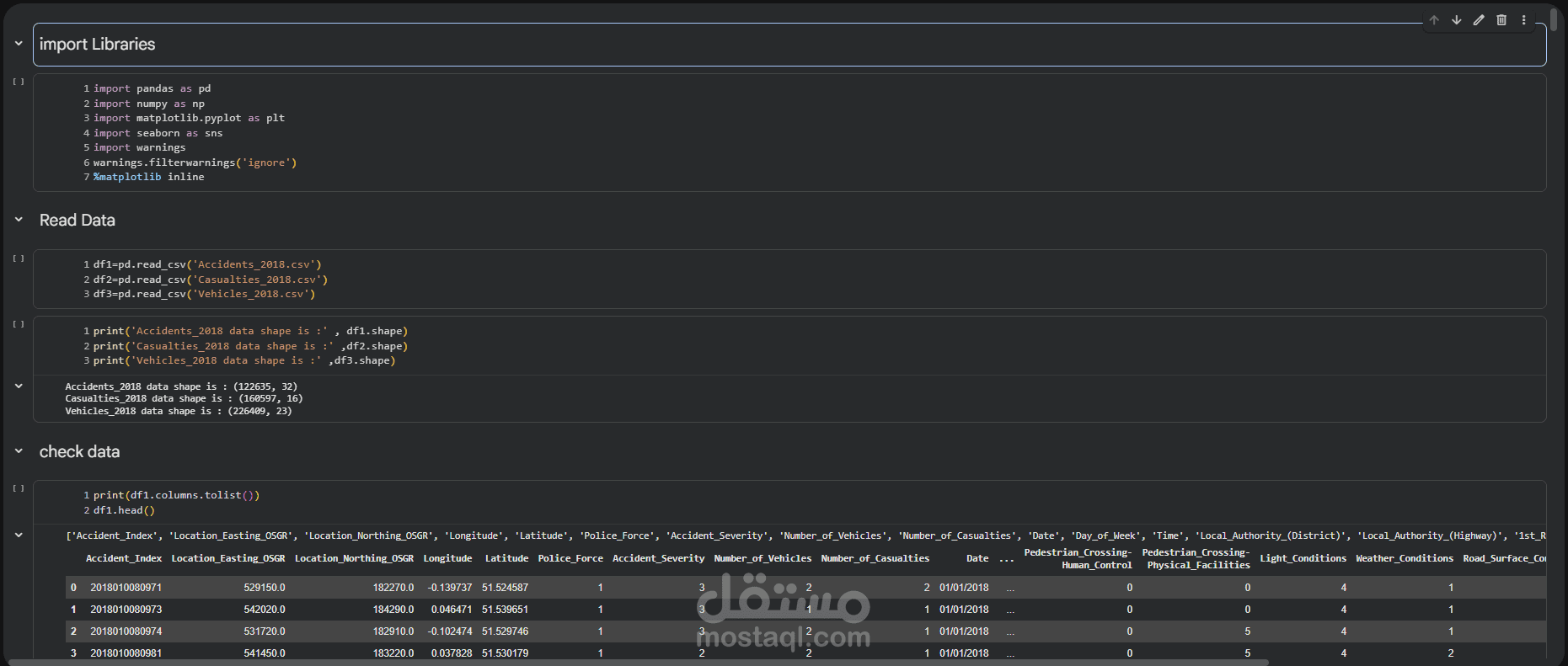Screen dimensions: 1568x666
Task: Click the 'Longitude' column header
Action: [447, 558]
